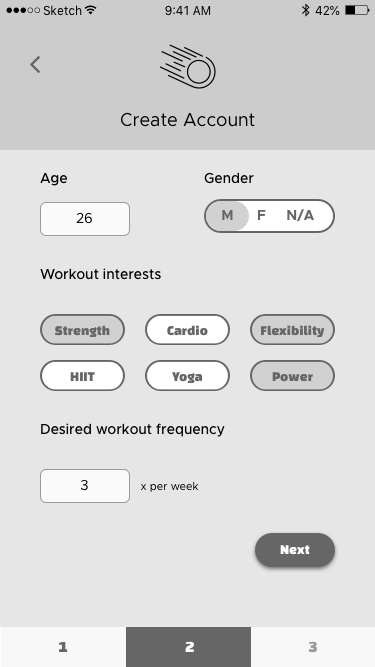
Task: Click the Next button
Action: (x=295, y=550)
